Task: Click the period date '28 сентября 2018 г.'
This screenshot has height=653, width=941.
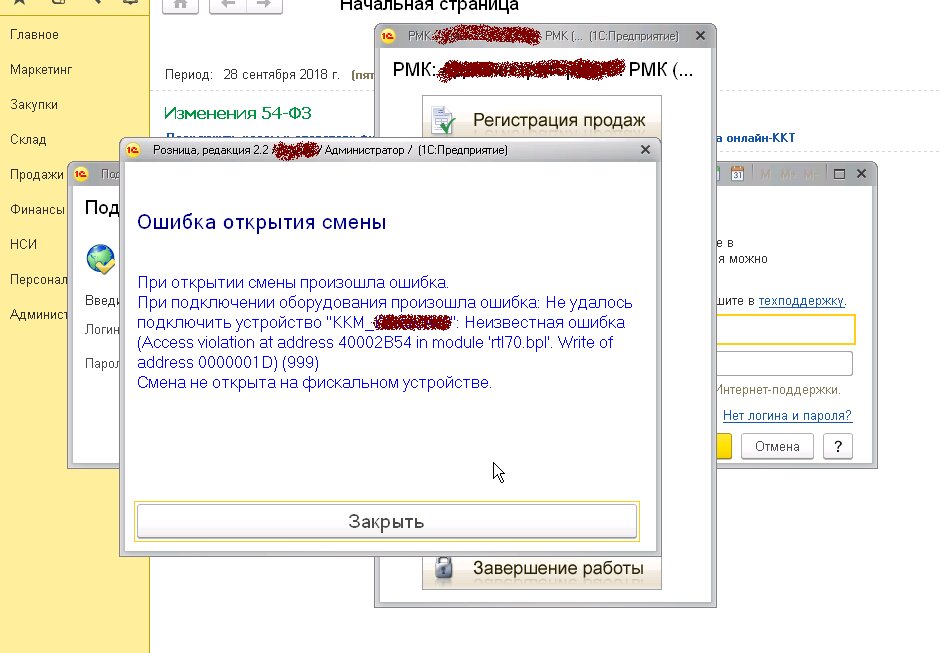Action: pos(281,74)
